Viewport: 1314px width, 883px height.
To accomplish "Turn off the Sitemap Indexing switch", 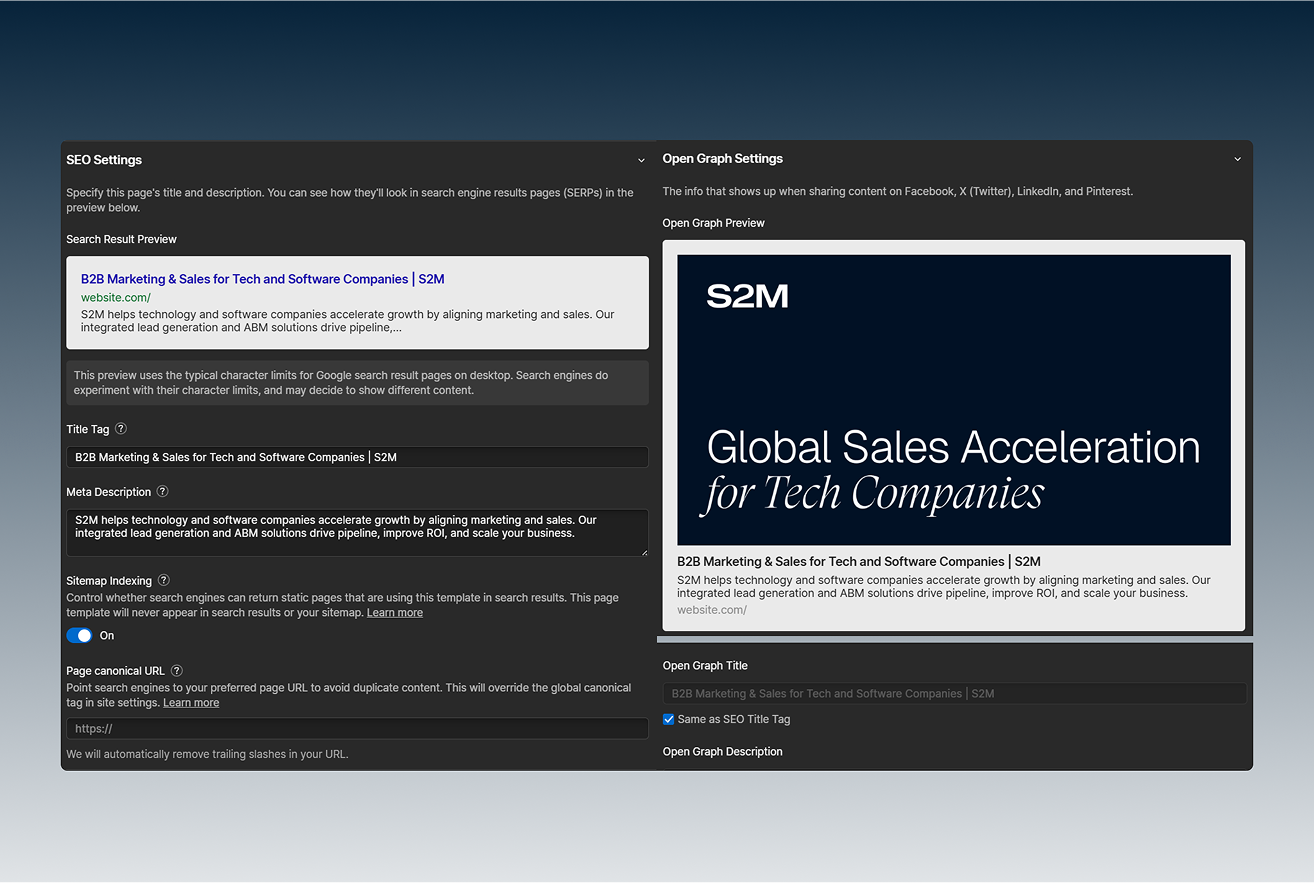I will point(79,635).
